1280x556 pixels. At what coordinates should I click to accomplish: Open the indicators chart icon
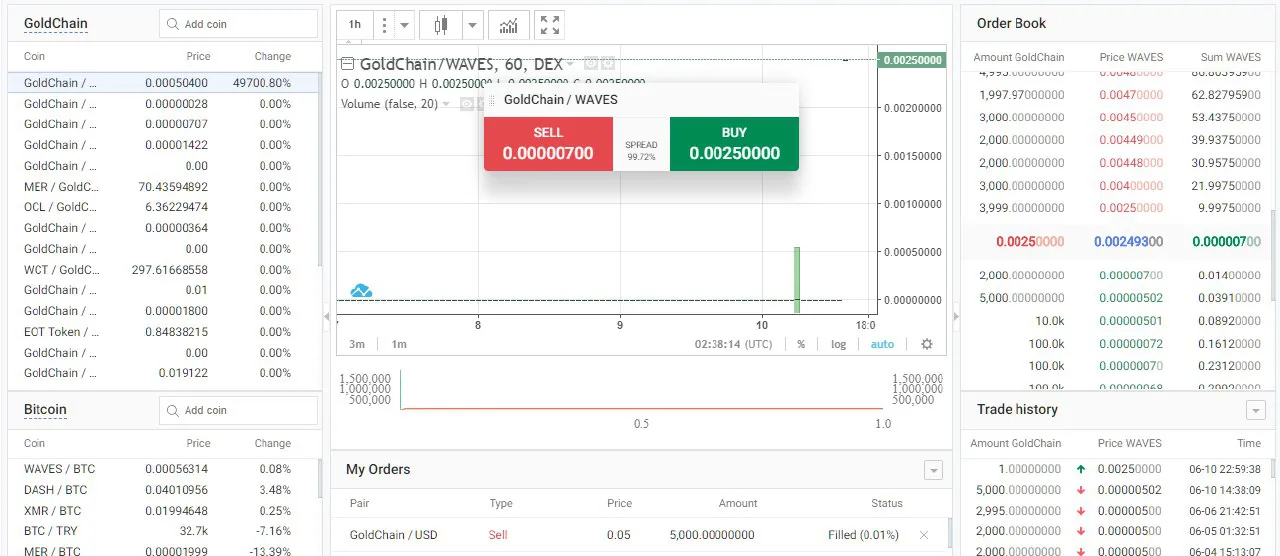[509, 24]
